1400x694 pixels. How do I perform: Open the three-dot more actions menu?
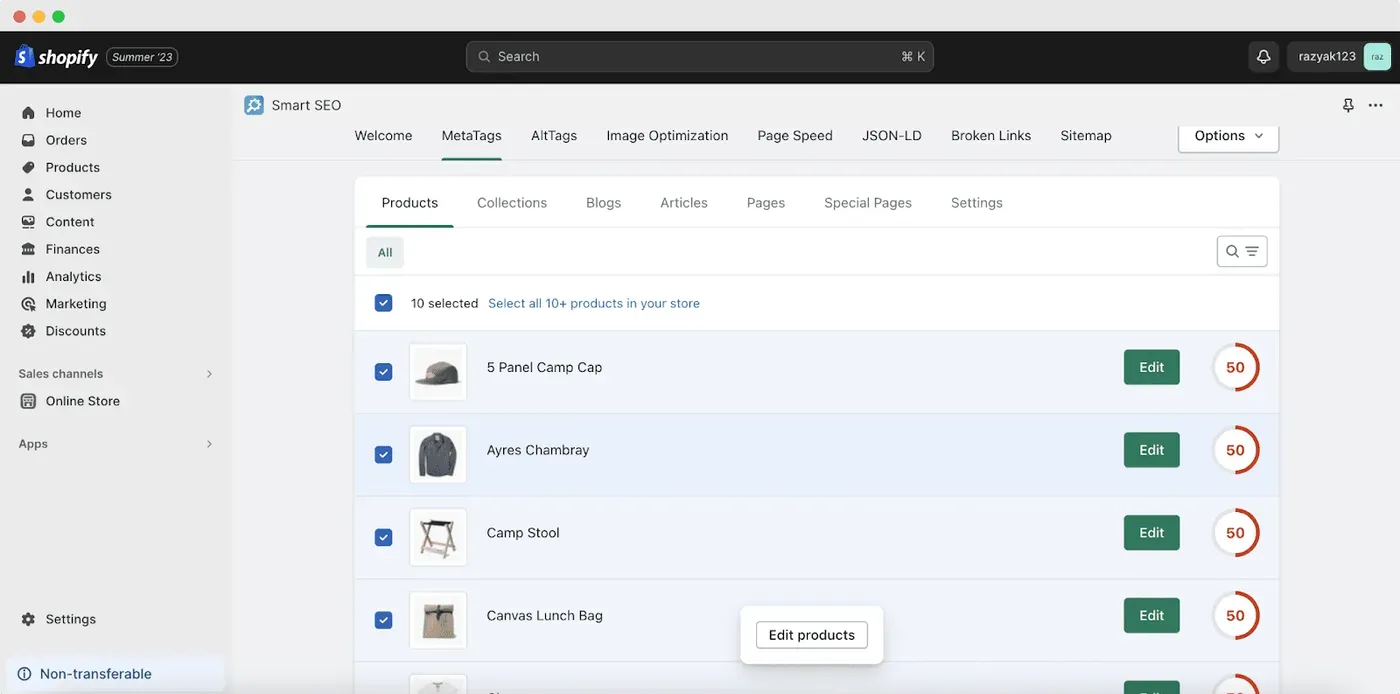click(x=1376, y=105)
